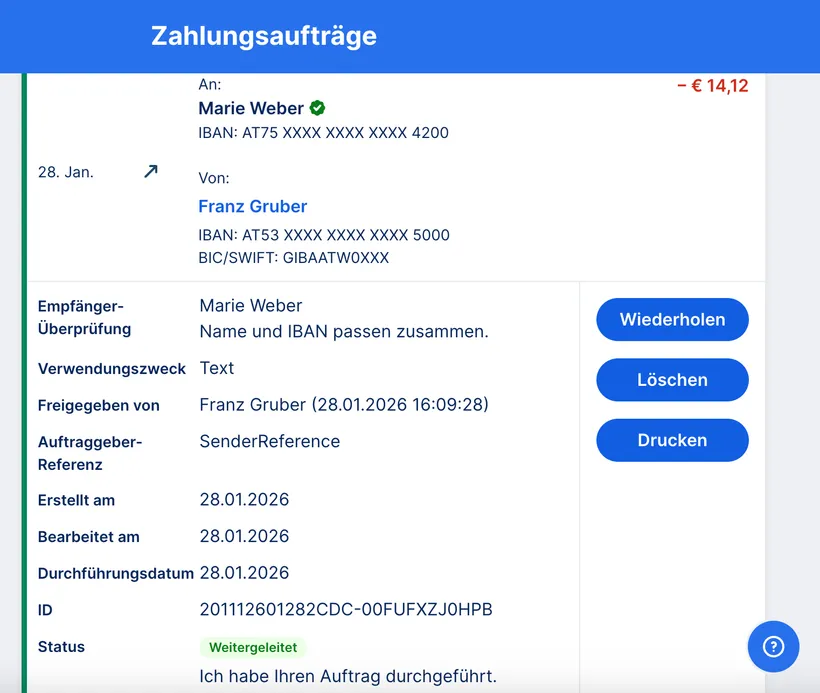The width and height of the screenshot is (820, 693).
Task: Click the recipient IBAN ending in 4200
Action: pyautogui.click(x=323, y=133)
